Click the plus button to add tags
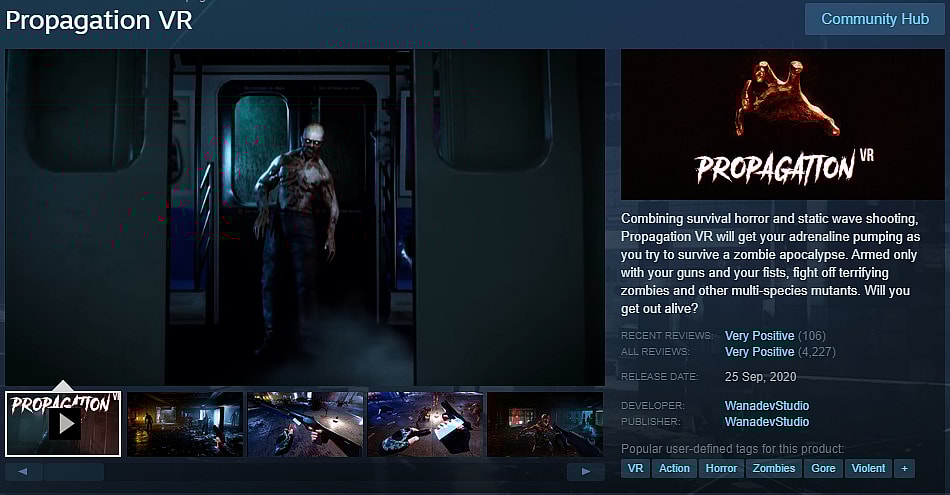 coord(905,468)
